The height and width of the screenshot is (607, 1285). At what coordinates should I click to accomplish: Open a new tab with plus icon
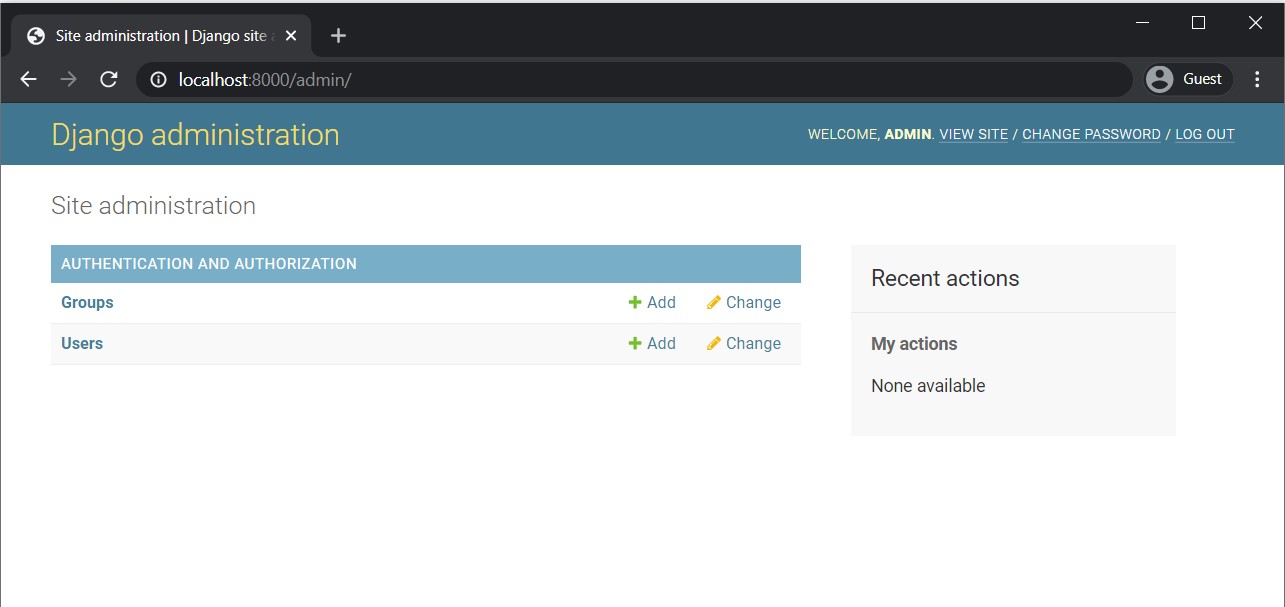pos(338,36)
